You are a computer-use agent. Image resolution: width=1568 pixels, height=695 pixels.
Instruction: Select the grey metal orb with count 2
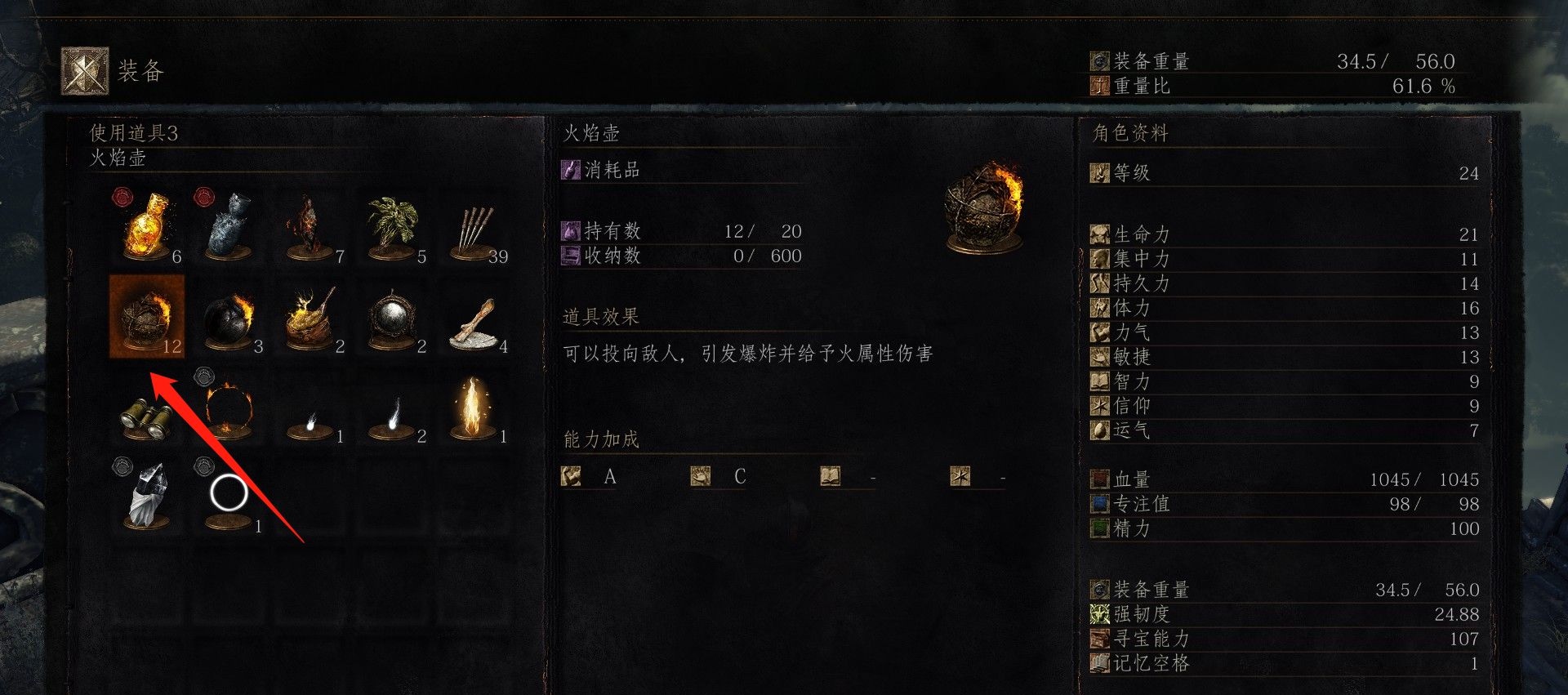point(392,317)
